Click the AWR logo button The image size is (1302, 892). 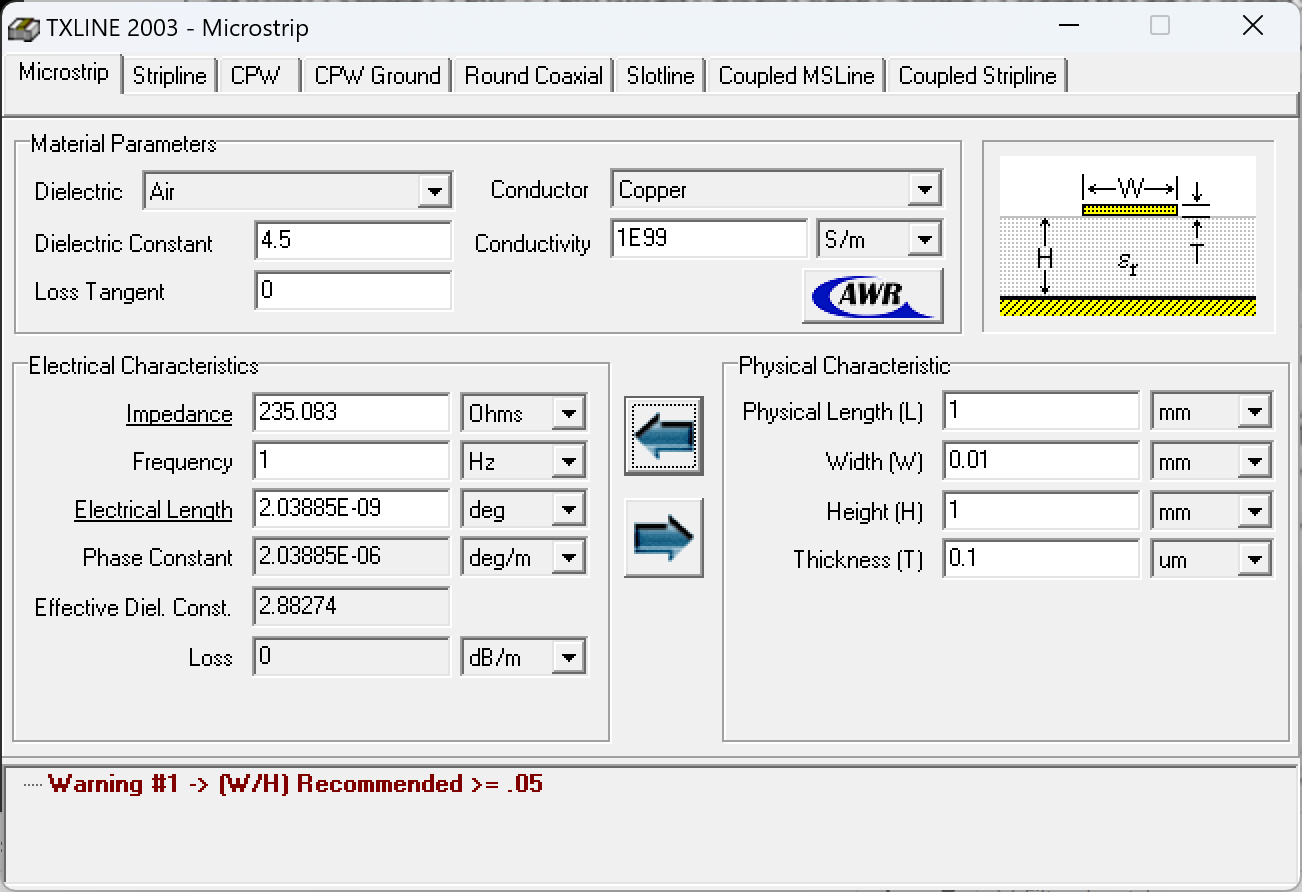(873, 295)
